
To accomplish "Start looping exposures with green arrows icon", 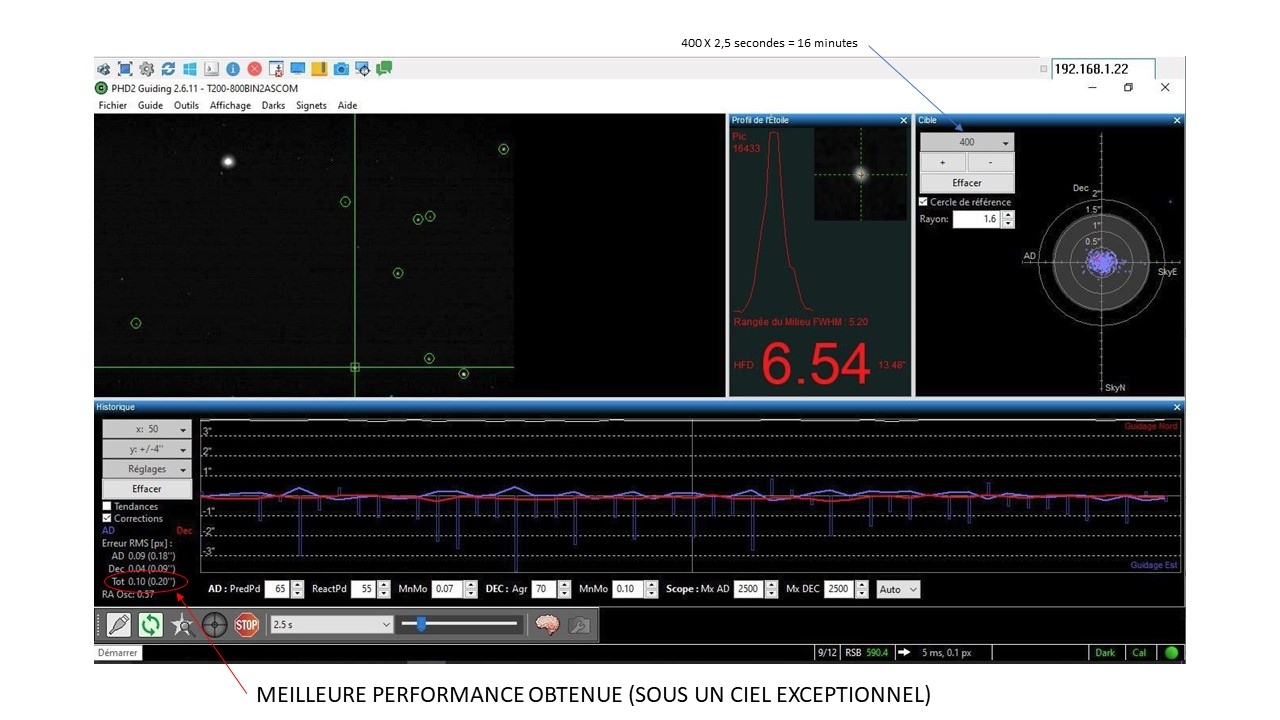I will (x=151, y=625).
